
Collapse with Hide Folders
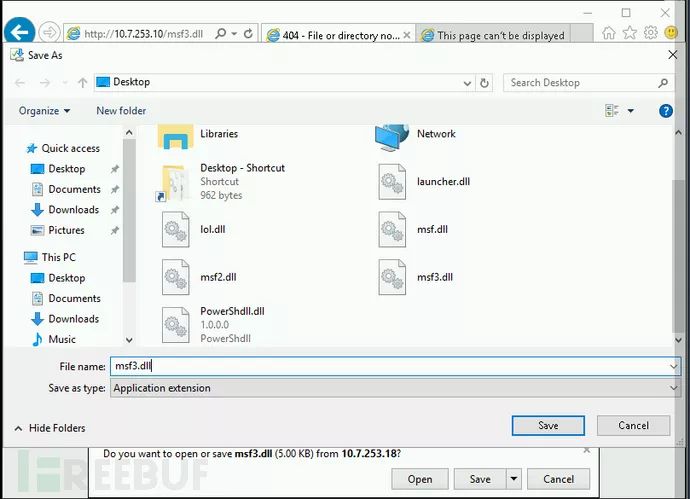tap(50, 428)
